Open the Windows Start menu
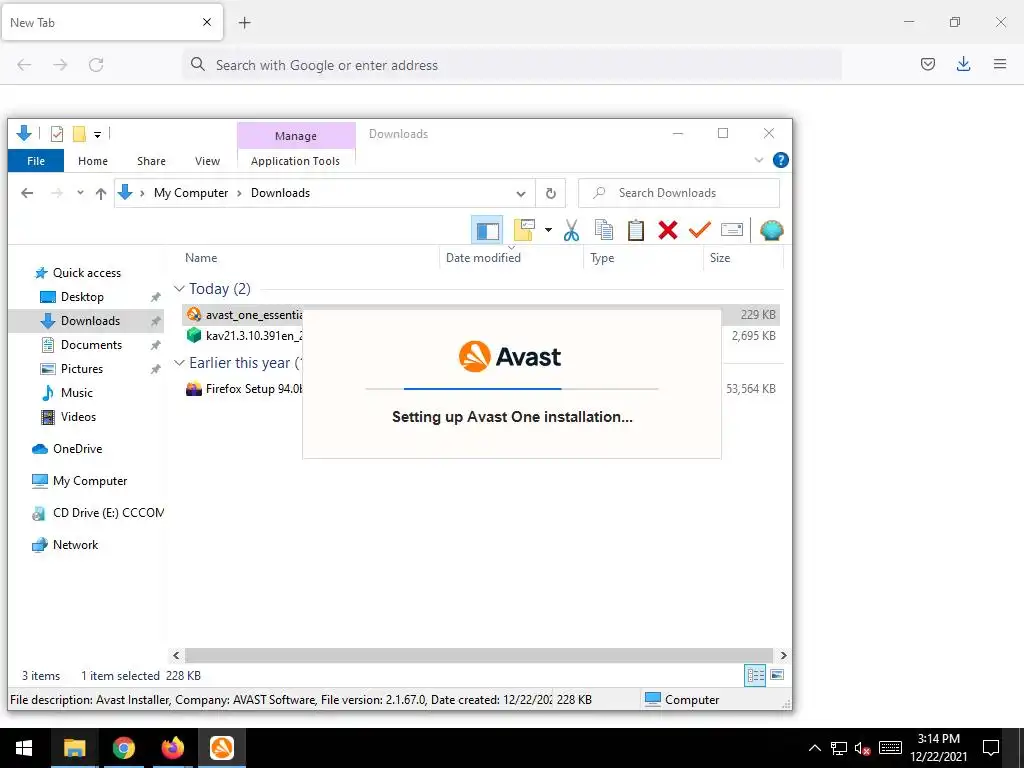 pos(24,748)
